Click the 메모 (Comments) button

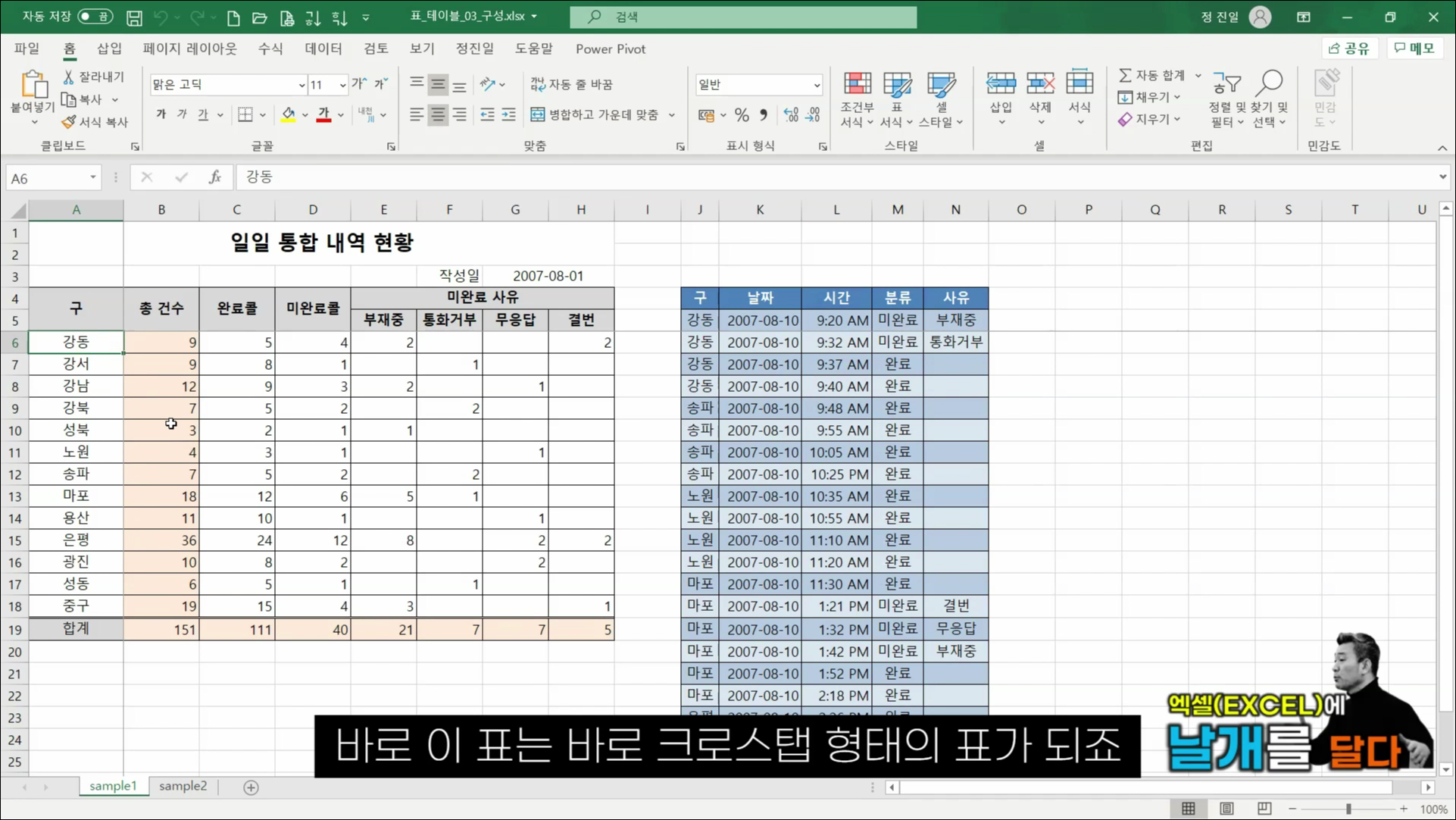pyautogui.click(x=1414, y=48)
